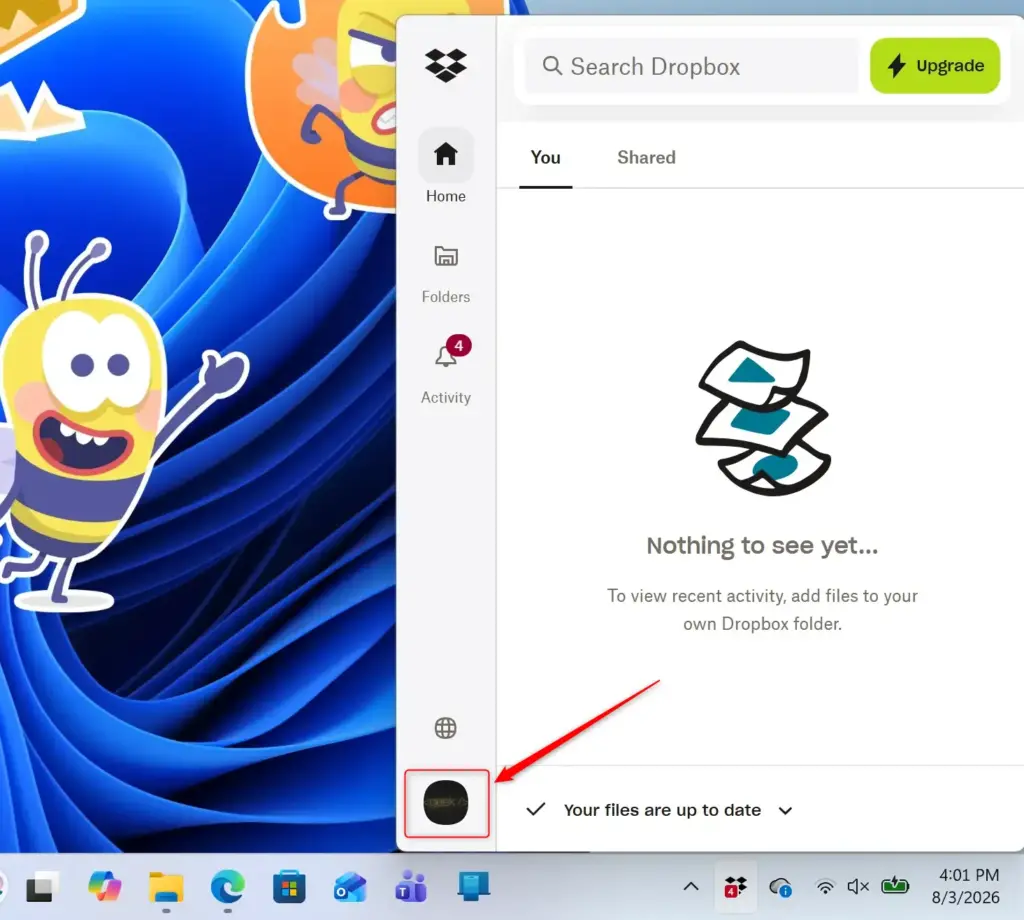Click the 'Nothing to see yet...' heading
The height and width of the screenshot is (920, 1024).
[762, 546]
